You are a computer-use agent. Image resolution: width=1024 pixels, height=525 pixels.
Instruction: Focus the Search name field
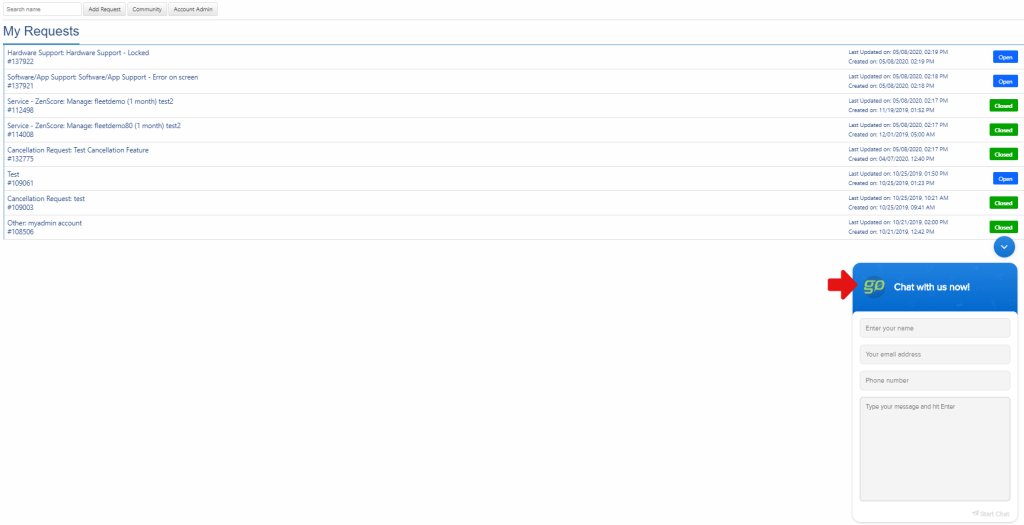42,9
